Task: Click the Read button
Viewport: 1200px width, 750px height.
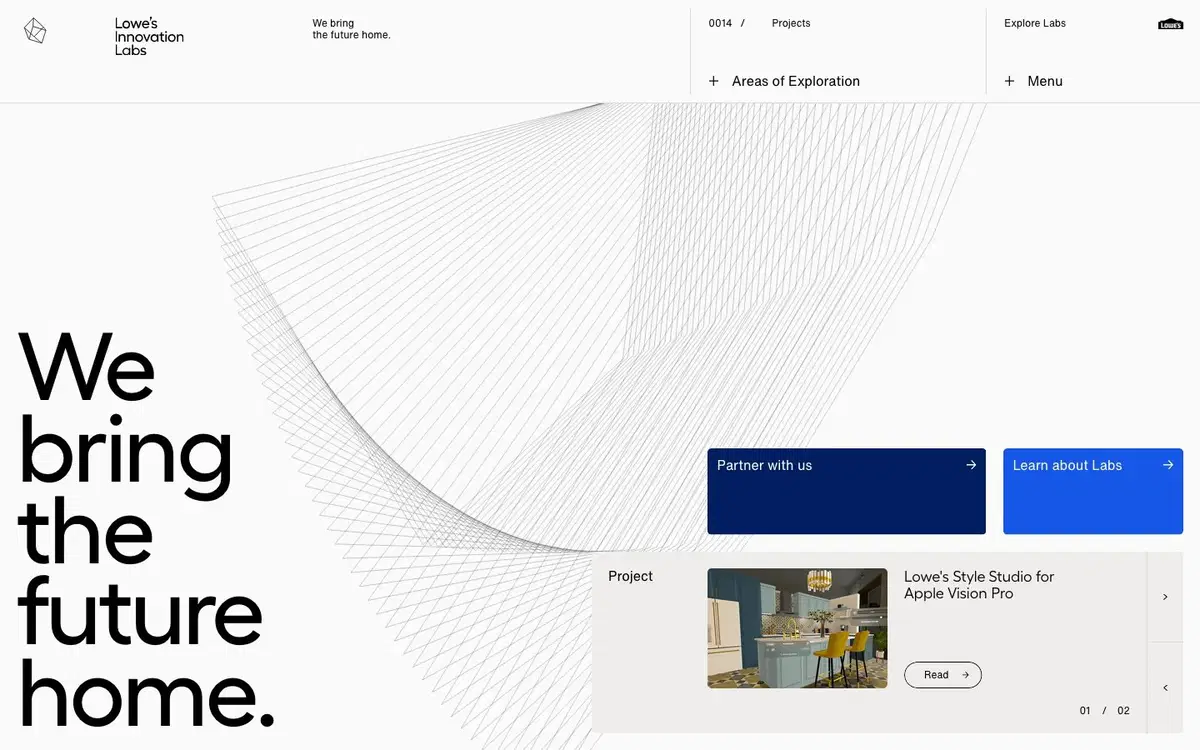Action: tap(943, 675)
